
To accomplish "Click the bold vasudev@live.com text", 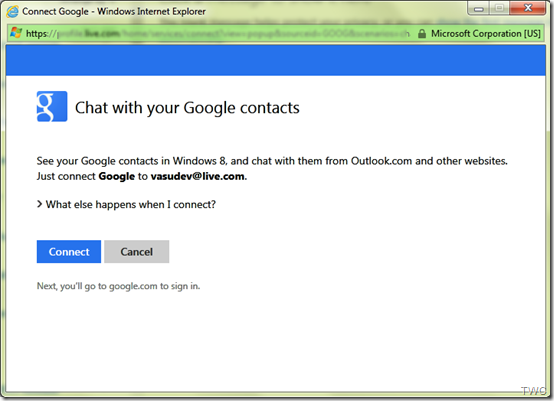I will pyautogui.click(x=198, y=176).
